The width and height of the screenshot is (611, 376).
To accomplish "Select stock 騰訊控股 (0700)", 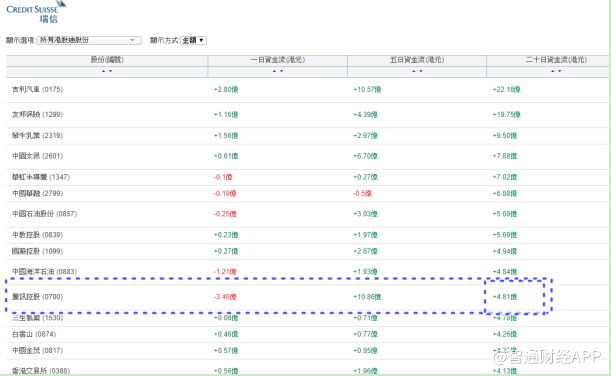I will click(x=37, y=297).
